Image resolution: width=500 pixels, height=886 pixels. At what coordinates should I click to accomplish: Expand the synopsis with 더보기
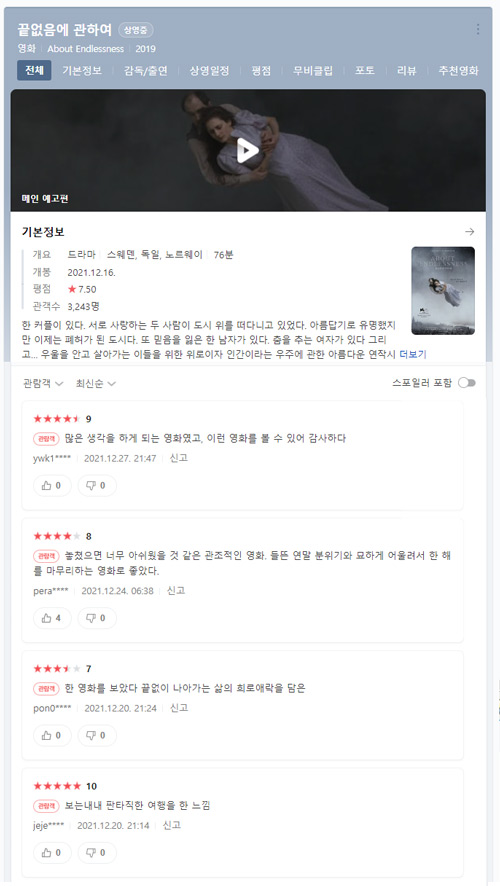coord(413,355)
